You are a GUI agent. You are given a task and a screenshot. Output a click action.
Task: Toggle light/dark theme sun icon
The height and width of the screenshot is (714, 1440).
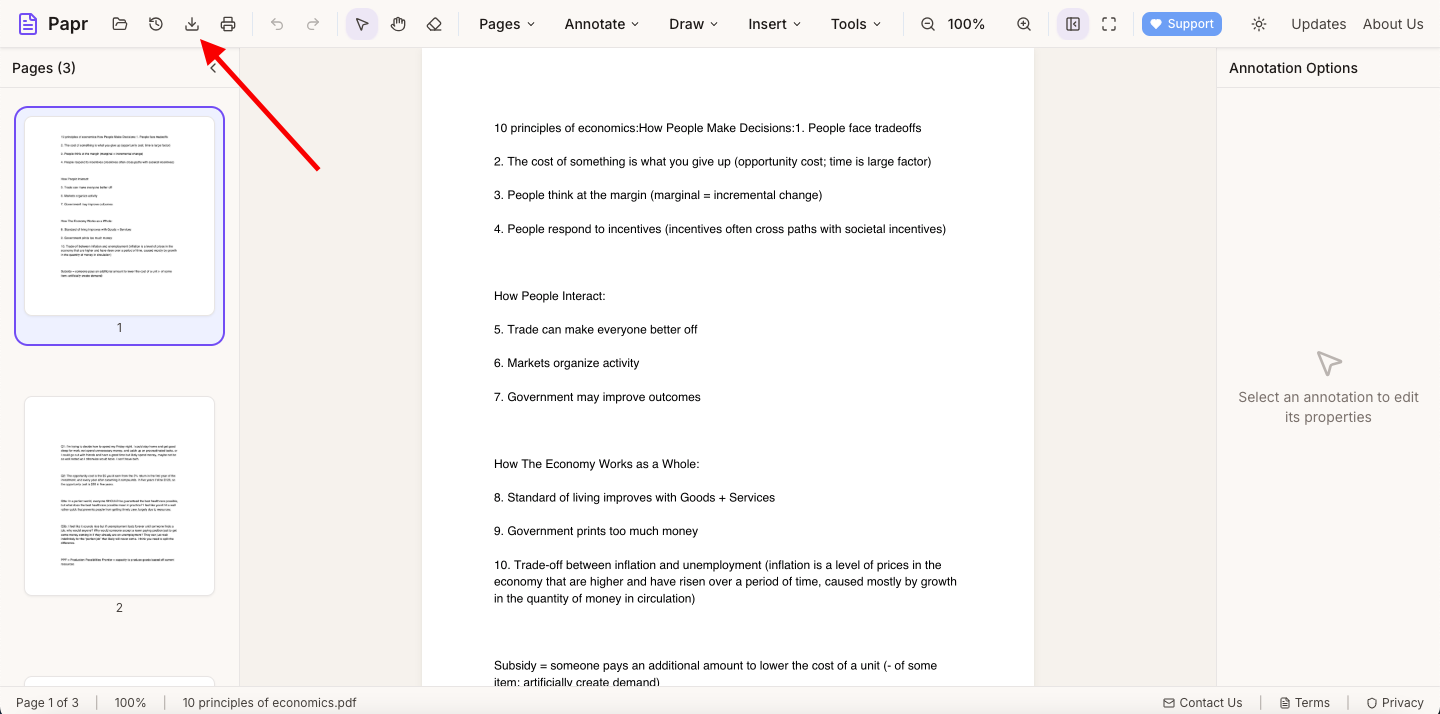pyautogui.click(x=1259, y=24)
